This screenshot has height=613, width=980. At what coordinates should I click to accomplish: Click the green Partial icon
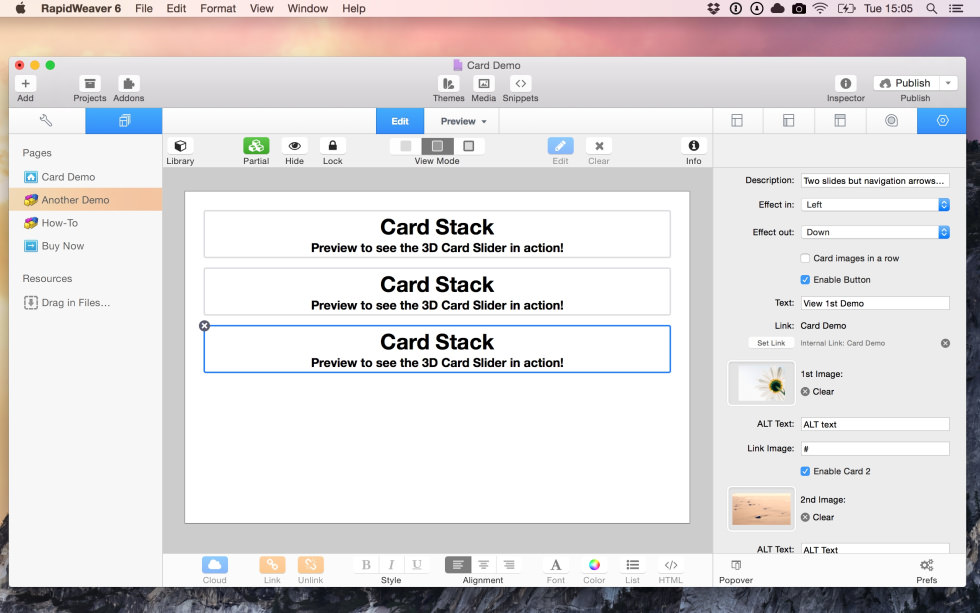click(256, 146)
